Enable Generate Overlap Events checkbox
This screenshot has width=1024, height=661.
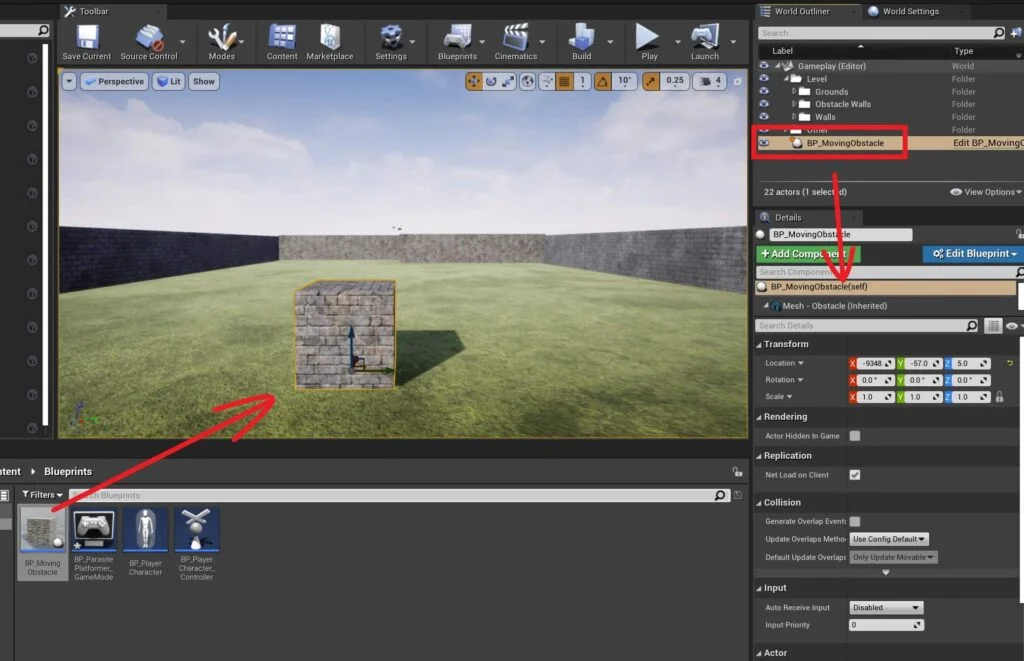854,521
